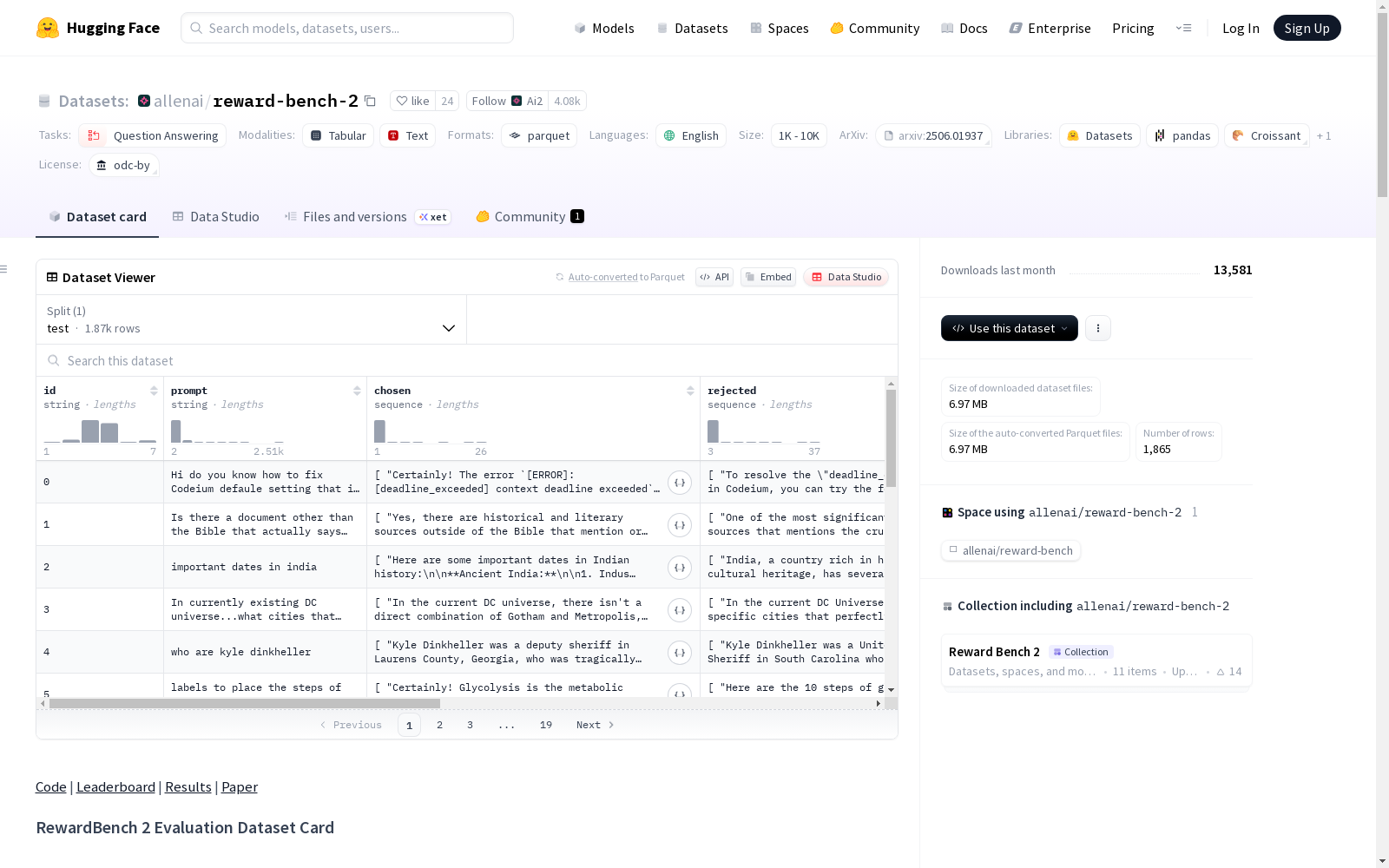The height and width of the screenshot is (868, 1389).
Task: Expand the left sidebar toggle icon
Action: (x=4, y=269)
